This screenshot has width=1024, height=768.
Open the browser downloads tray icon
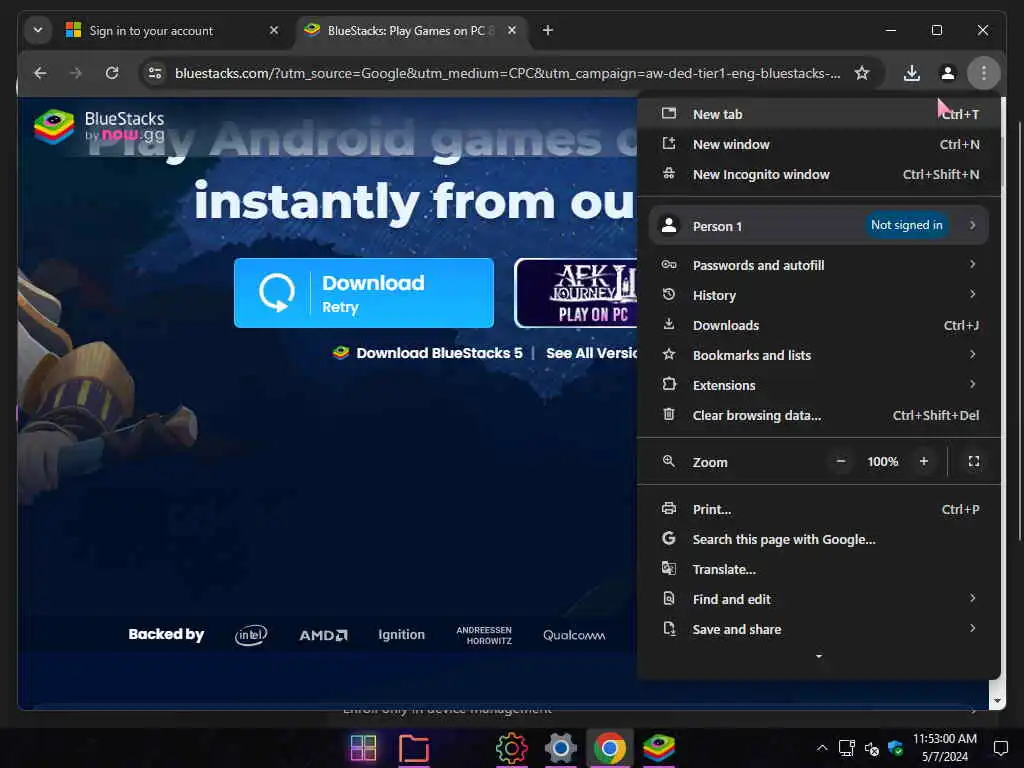tap(912, 73)
